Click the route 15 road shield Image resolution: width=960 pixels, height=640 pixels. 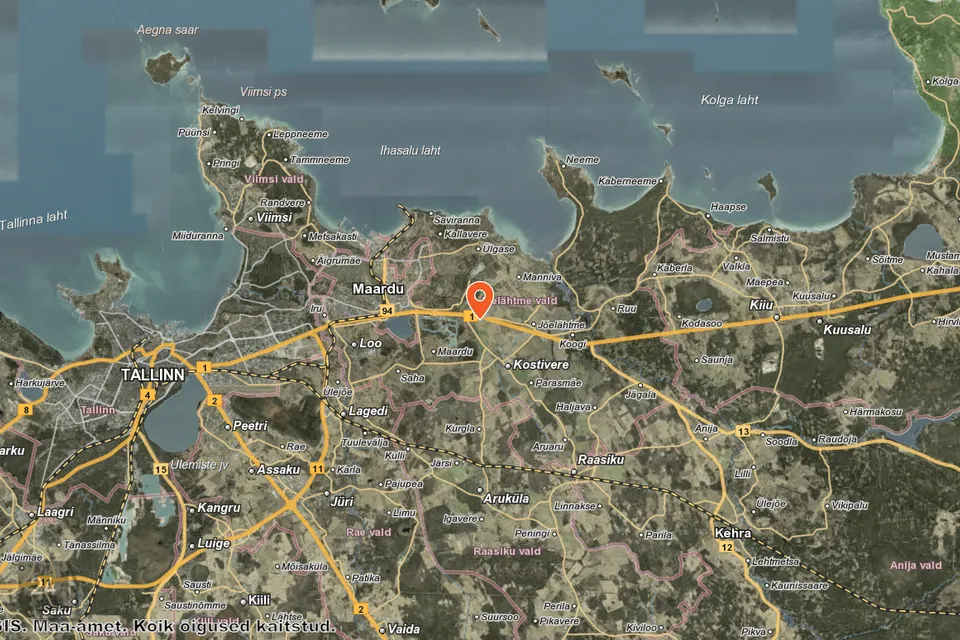click(x=160, y=470)
